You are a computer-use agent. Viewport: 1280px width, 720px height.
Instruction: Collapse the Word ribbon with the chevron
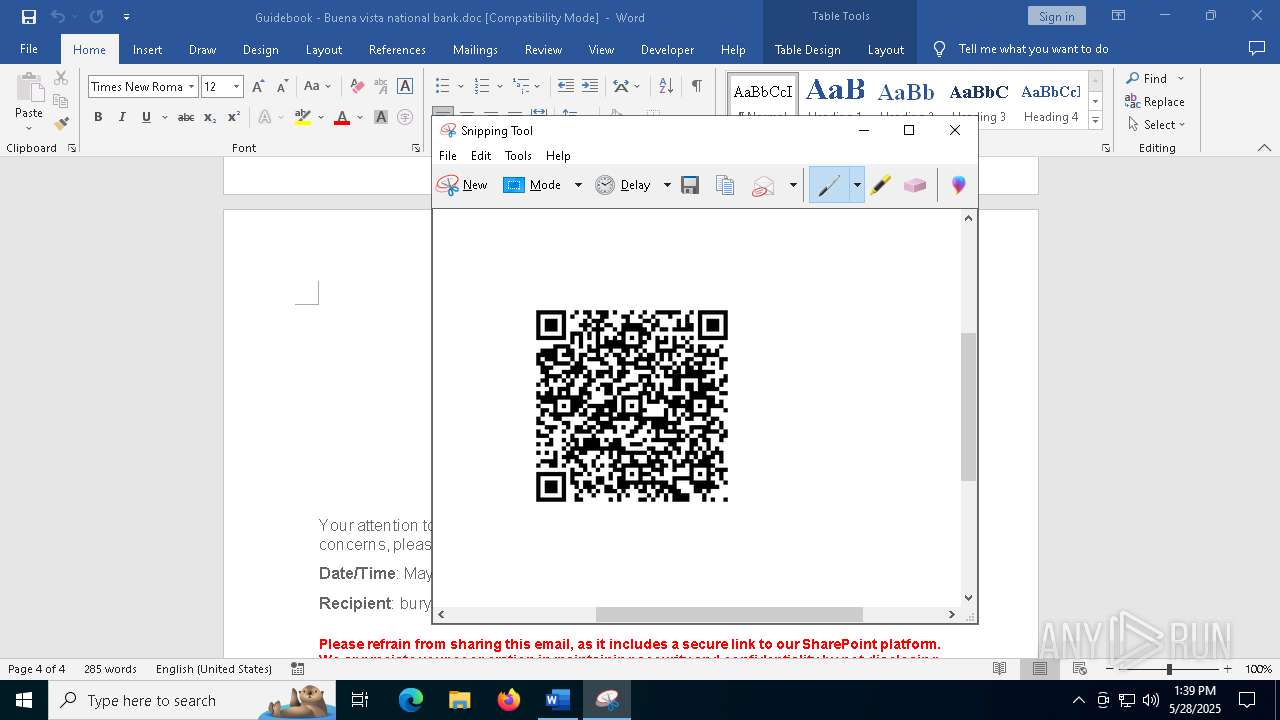(x=1264, y=148)
